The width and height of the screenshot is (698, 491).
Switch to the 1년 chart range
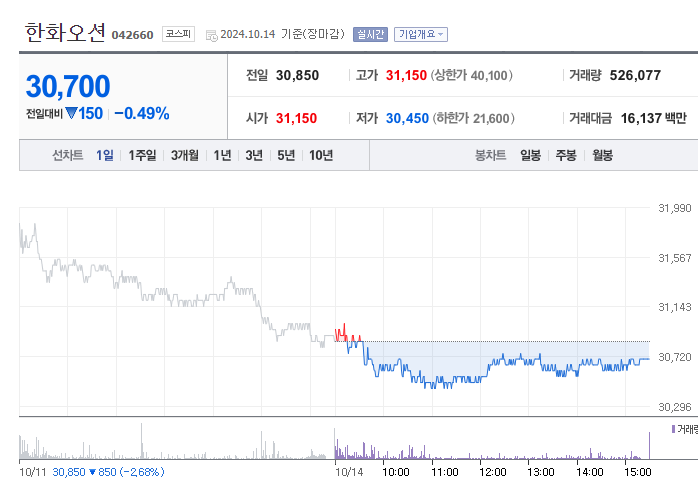tap(222, 155)
